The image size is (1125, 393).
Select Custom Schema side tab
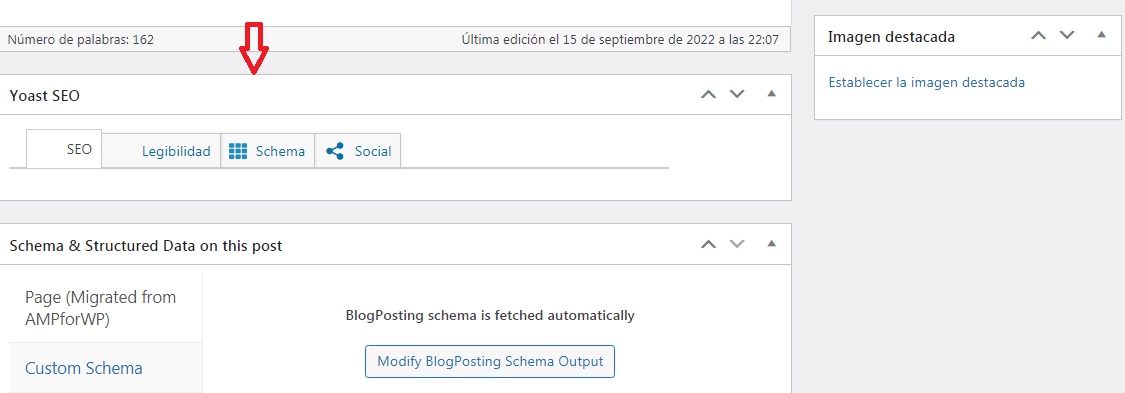(83, 369)
